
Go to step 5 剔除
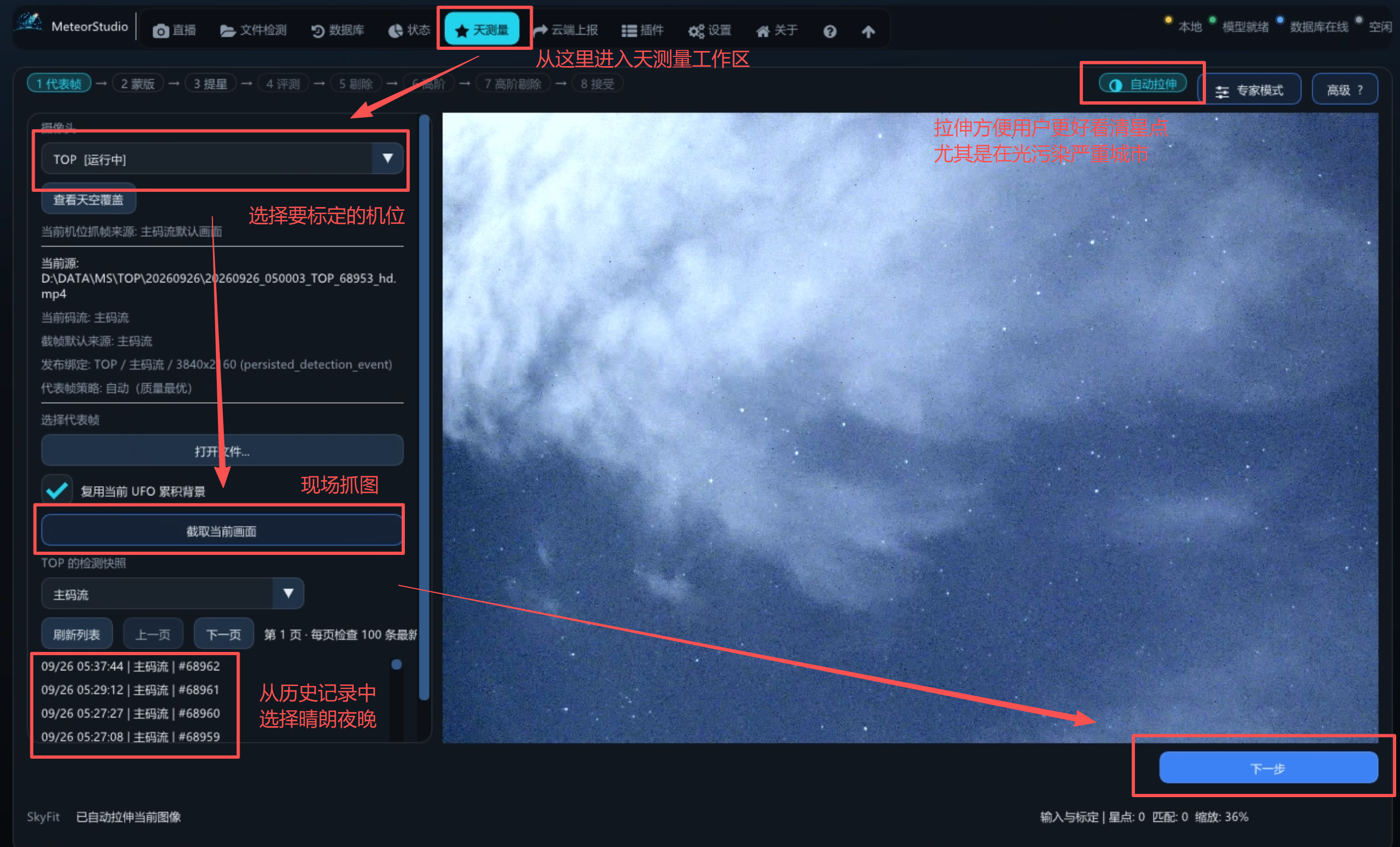[x=356, y=83]
